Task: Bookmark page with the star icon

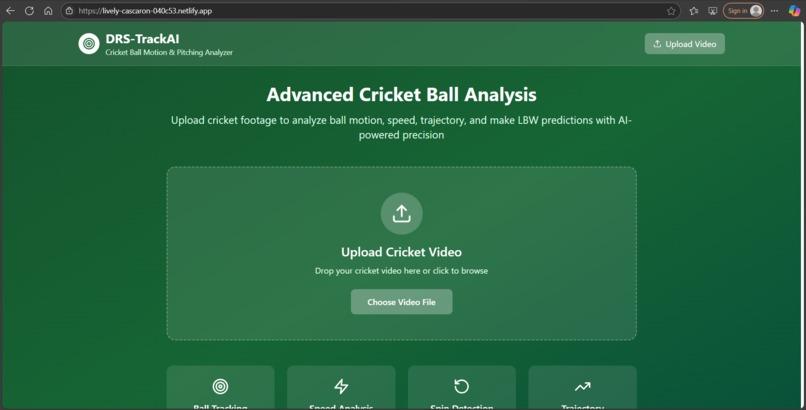Action: point(671,11)
